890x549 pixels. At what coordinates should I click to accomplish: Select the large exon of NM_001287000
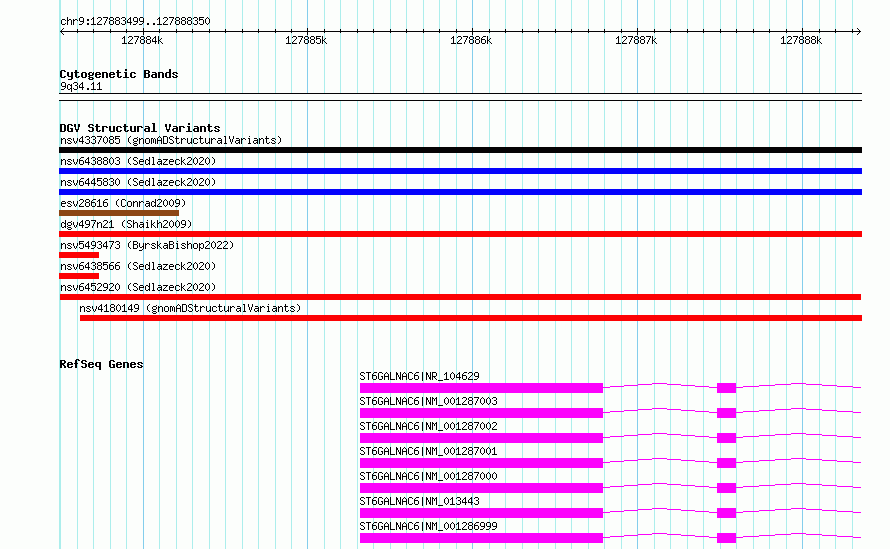(x=481, y=488)
